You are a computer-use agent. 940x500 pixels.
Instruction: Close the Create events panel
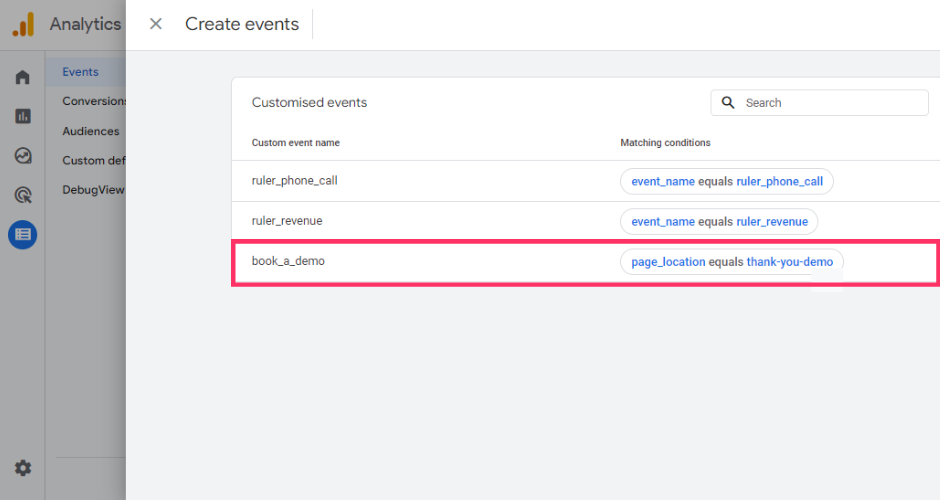click(x=155, y=24)
